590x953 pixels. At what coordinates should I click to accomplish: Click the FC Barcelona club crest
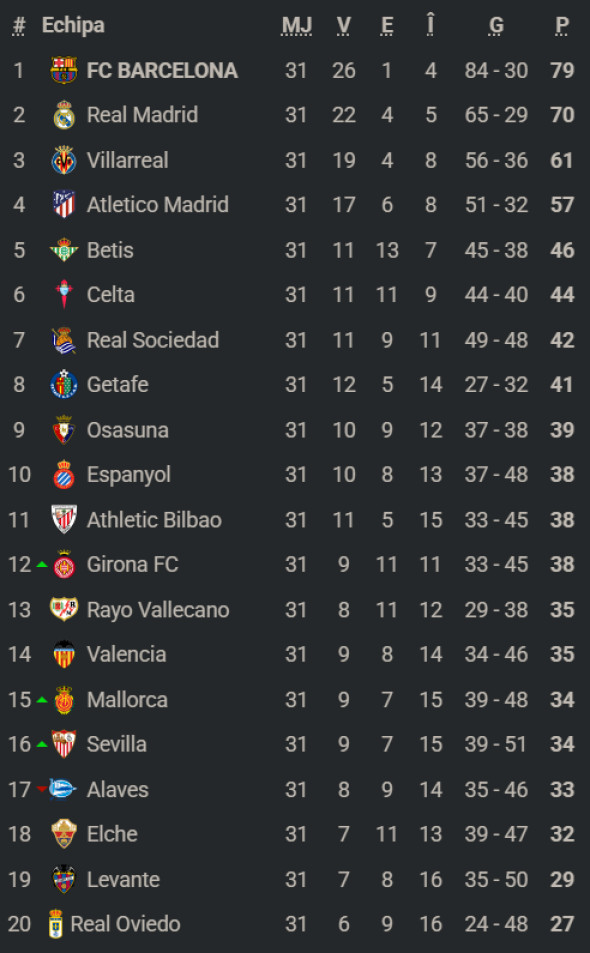[63, 70]
